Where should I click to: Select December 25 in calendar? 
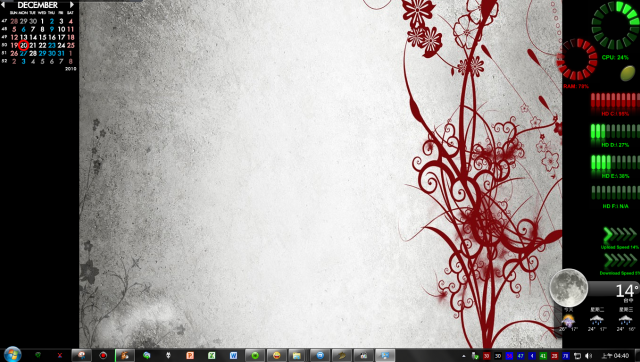(71, 45)
